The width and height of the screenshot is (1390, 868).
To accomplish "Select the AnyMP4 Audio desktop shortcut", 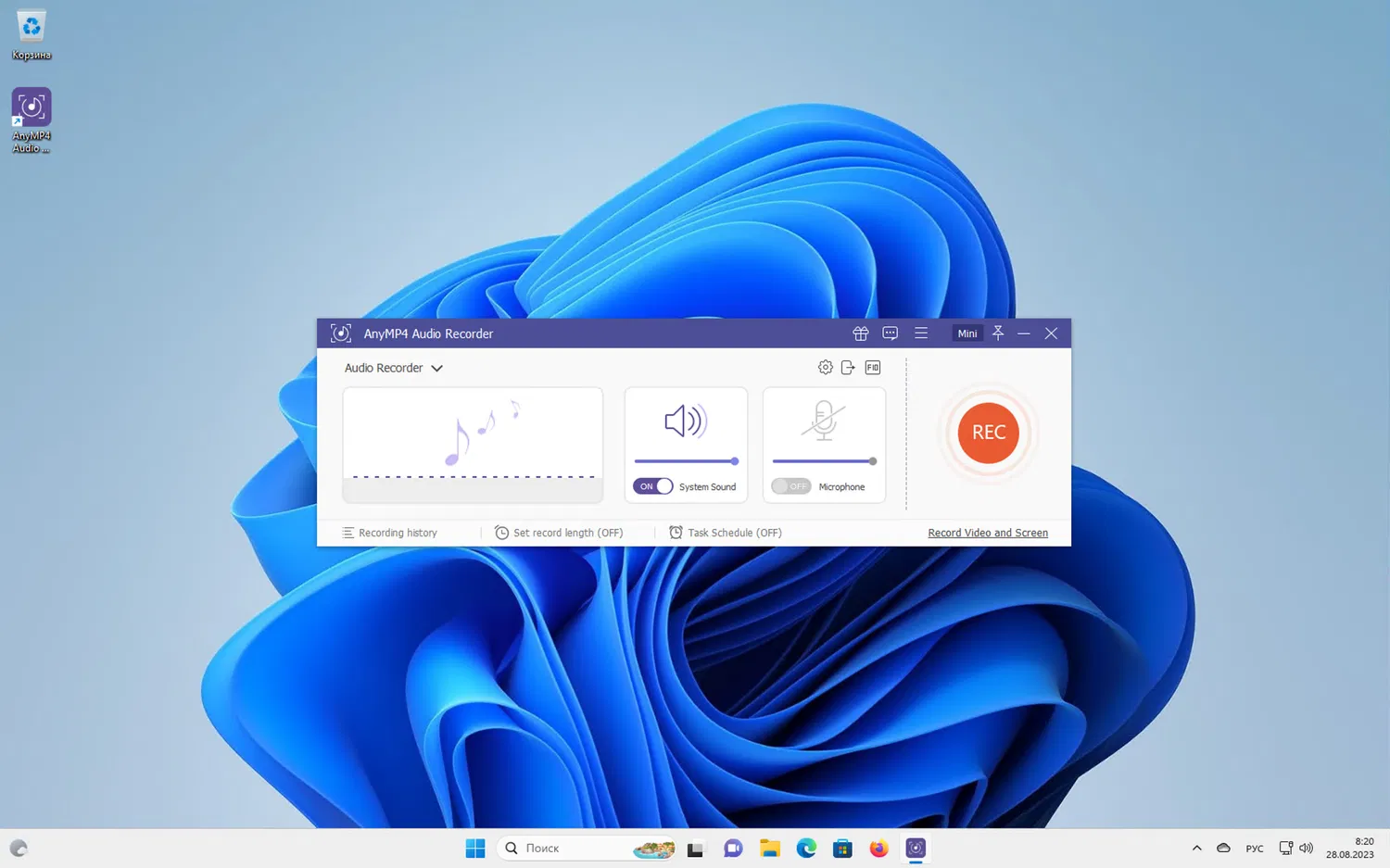I will coord(32,120).
